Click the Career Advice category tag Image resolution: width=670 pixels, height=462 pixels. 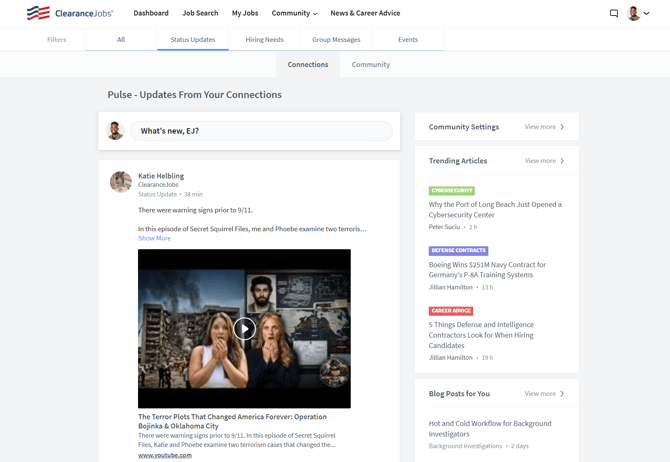tap(451, 311)
